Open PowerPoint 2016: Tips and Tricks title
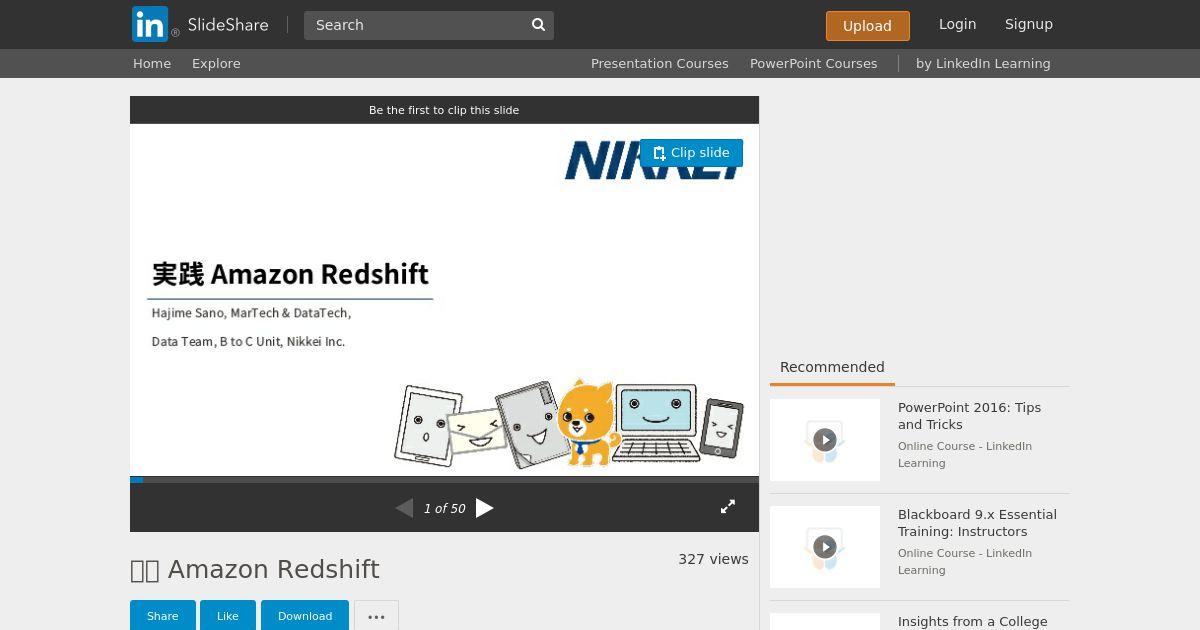The width and height of the screenshot is (1200, 630). [x=969, y=416]
